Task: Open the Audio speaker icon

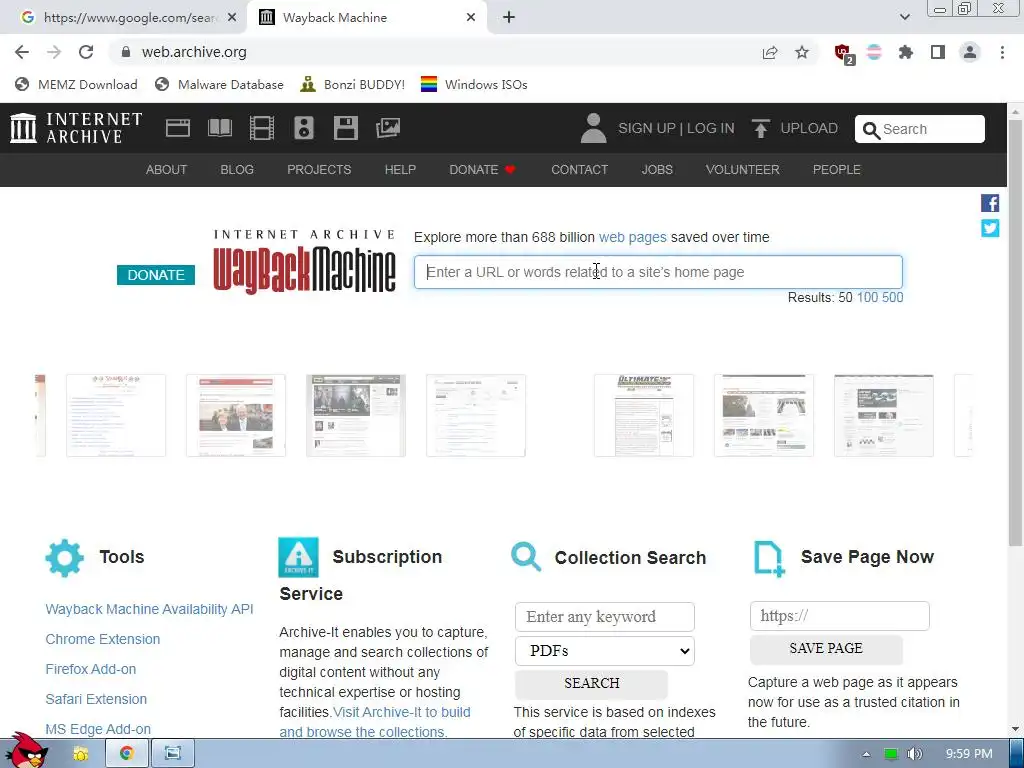Action: coord(304,128)
